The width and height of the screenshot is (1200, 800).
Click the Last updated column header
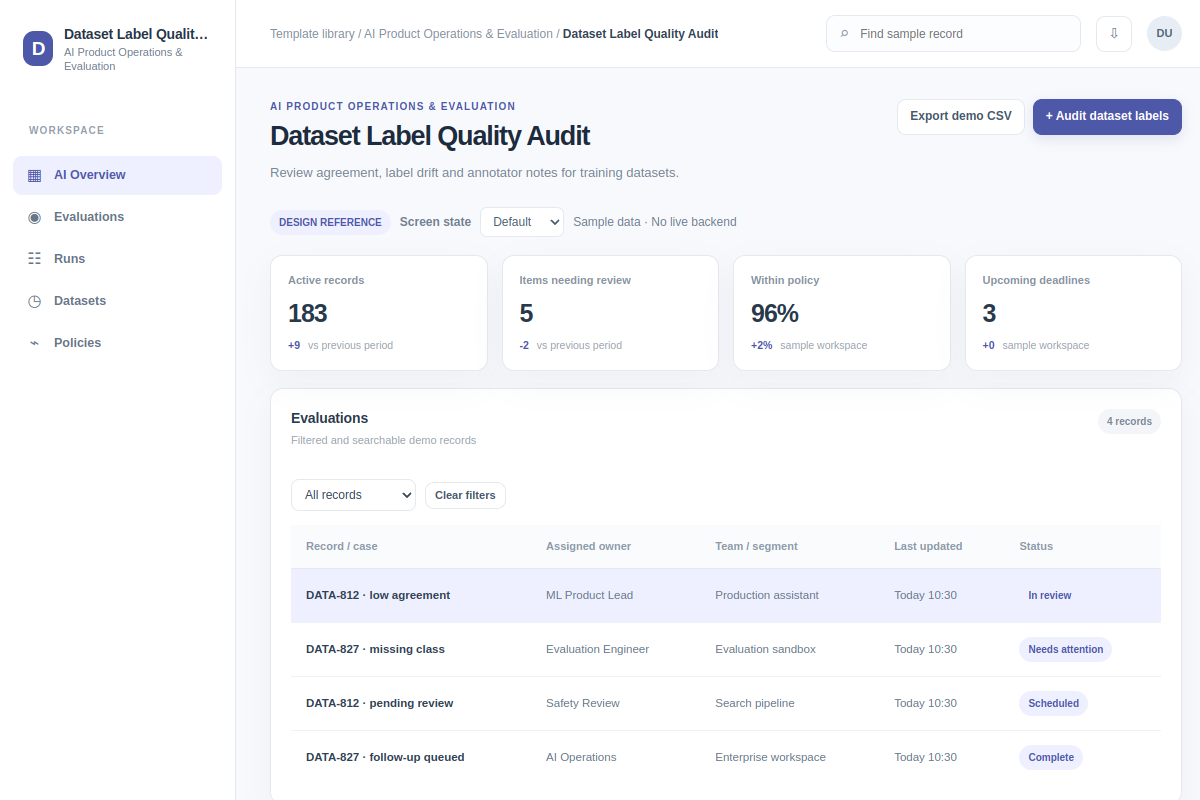click(x=928, y=546)
